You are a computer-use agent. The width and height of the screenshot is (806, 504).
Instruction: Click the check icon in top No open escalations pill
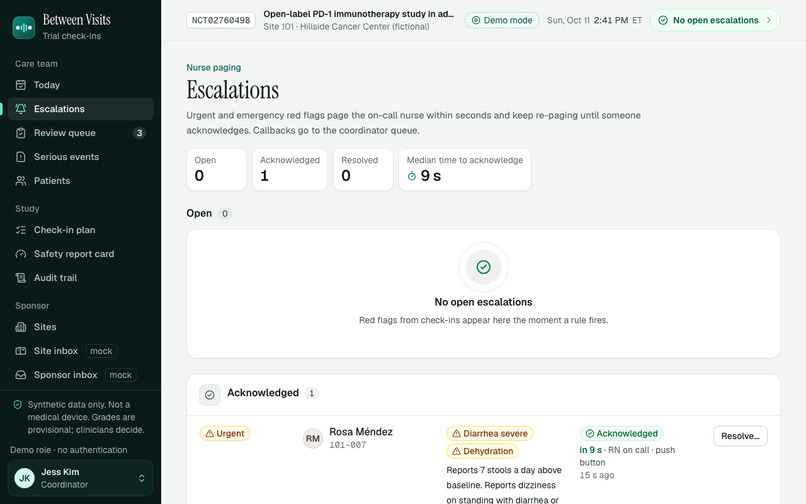coord(663,20)
